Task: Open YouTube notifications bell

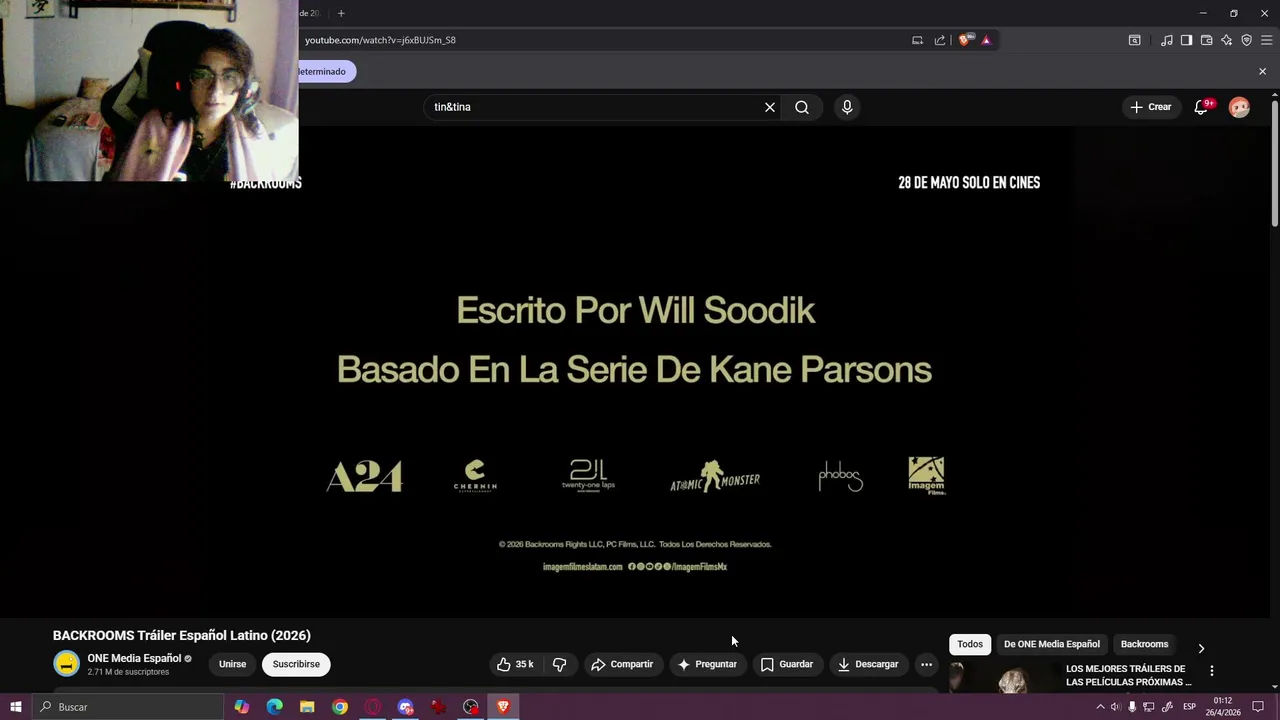Action: click(x=1201, y=107)
